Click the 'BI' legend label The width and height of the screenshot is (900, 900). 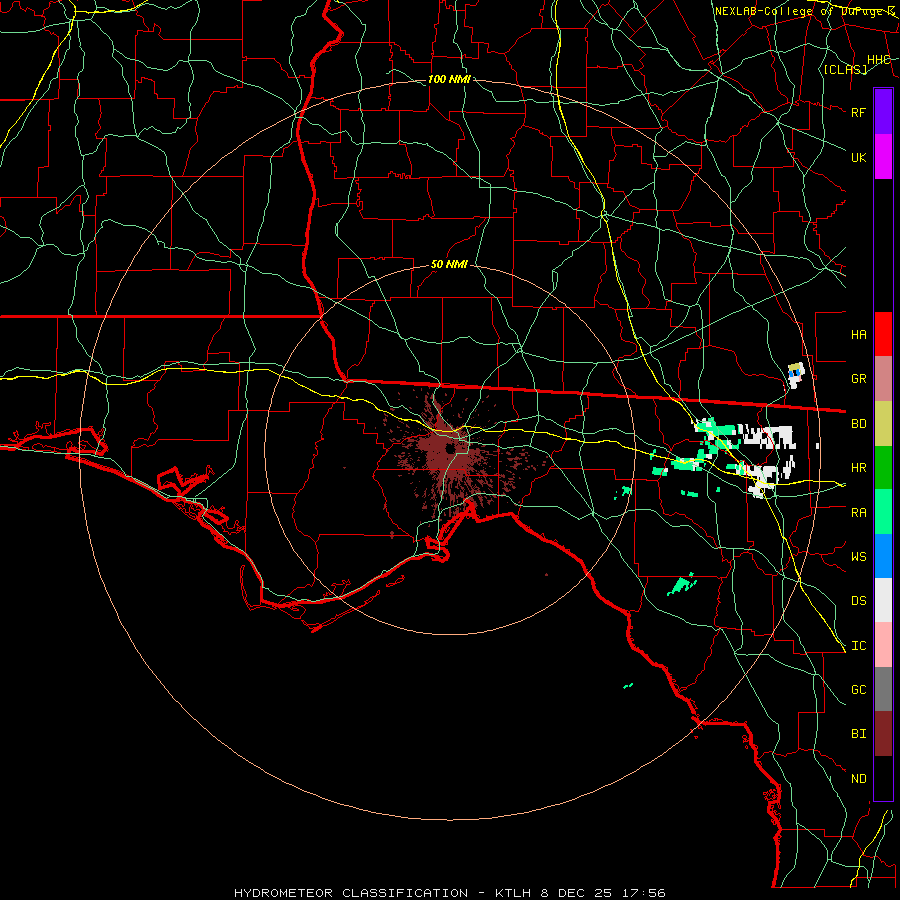coord(858,734)
